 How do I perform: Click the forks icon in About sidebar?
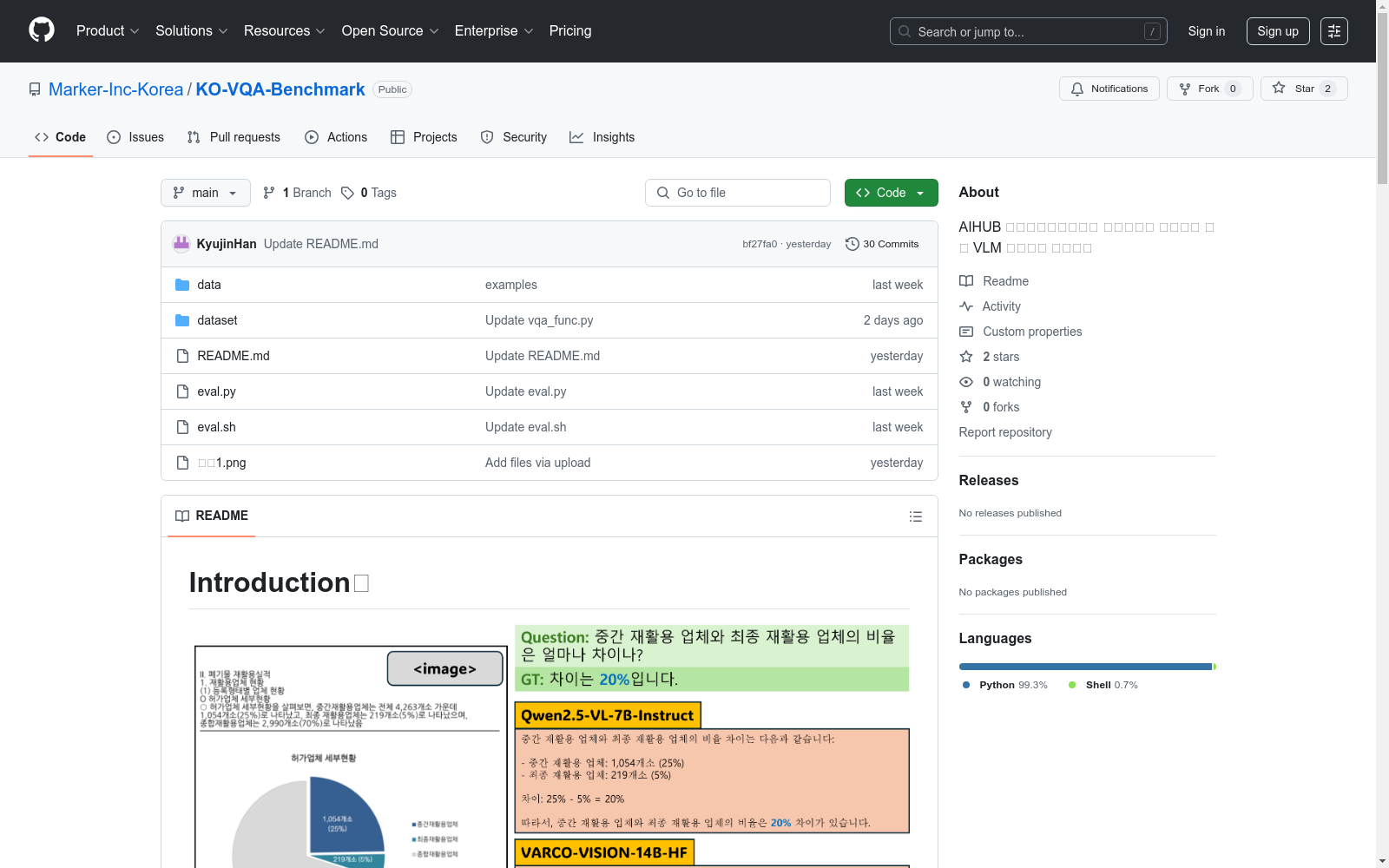pos(966,407)
